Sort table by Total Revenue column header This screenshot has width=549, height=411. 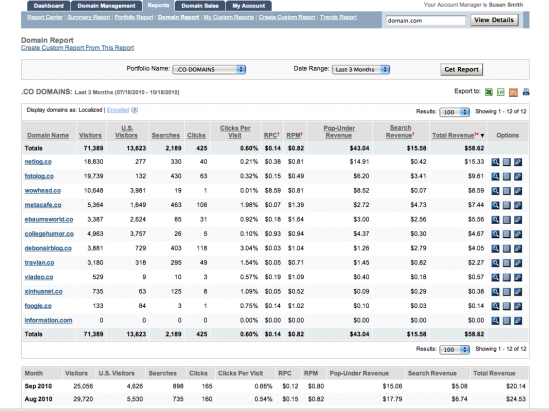pos(453,135)
